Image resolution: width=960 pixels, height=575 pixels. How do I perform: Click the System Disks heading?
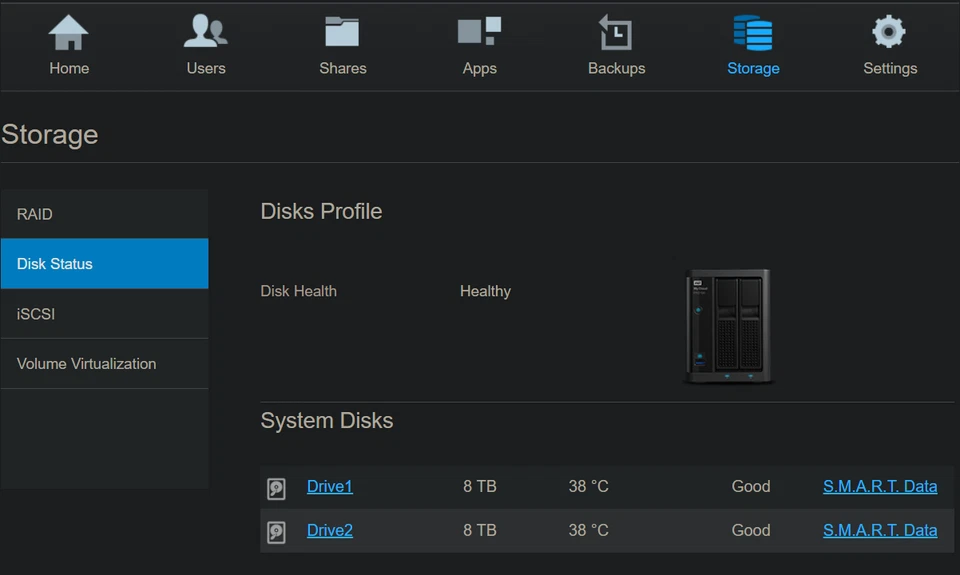click(x=327, y=421)
